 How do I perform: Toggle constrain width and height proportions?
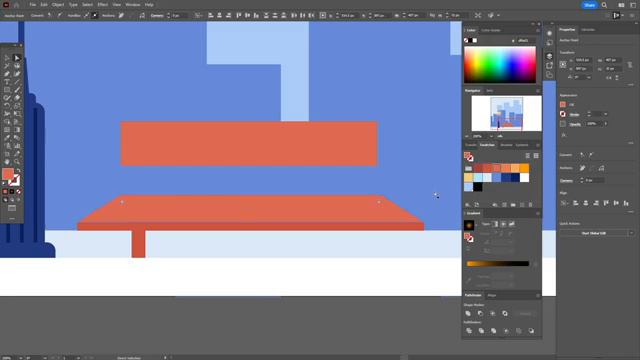(630, 65)
